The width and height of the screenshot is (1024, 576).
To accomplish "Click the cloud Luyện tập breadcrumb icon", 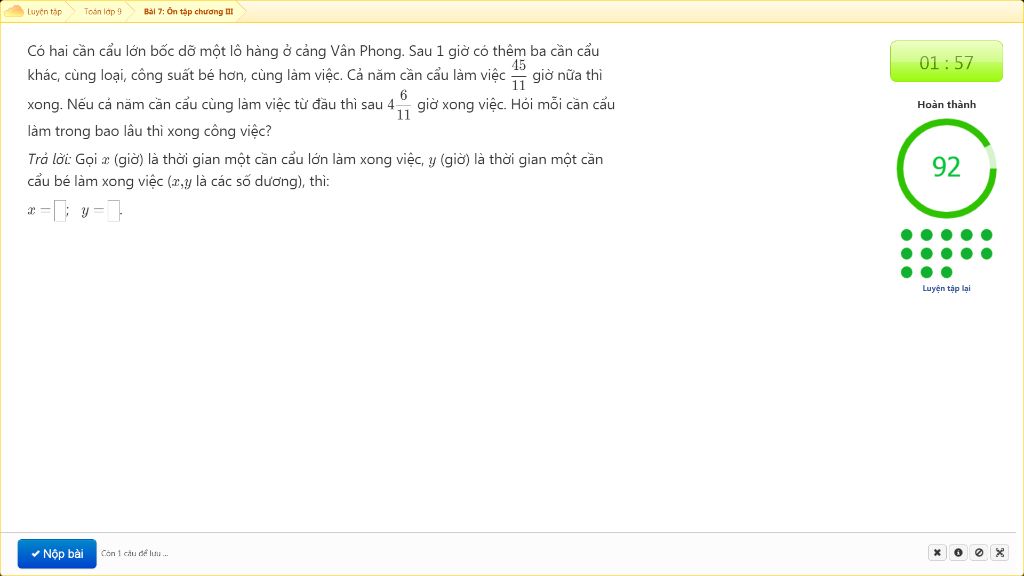I will tap(14, 11).
